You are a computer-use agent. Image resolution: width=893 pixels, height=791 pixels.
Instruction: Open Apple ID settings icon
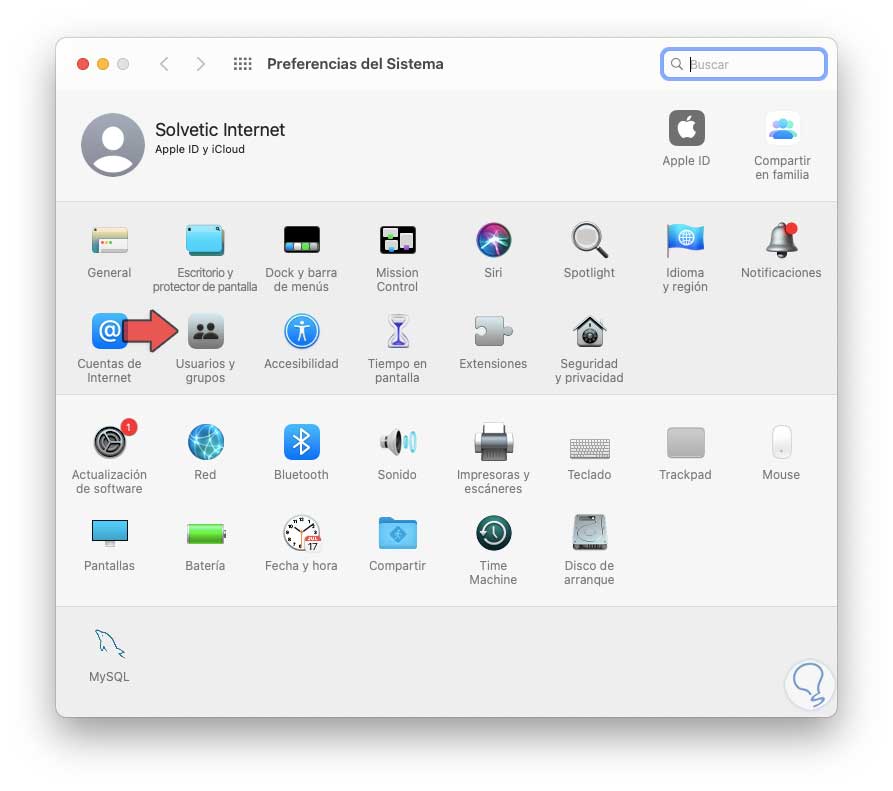point(686,128)
